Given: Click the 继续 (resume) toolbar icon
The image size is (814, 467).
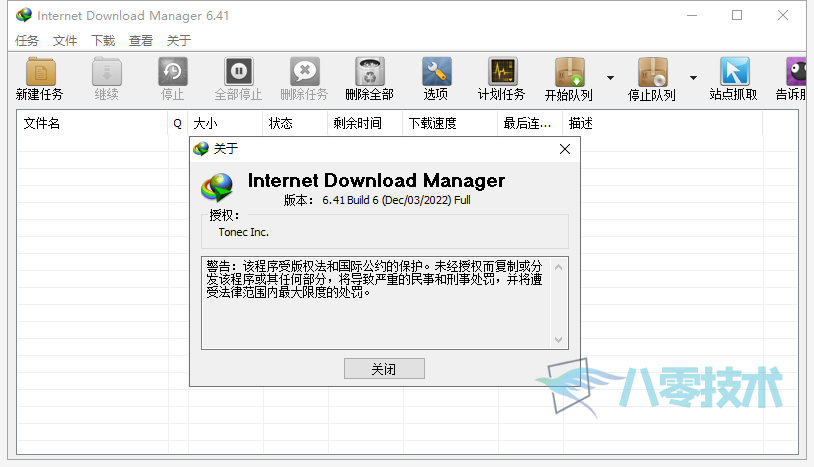Looking at the screenshot, I should [106, 72].
